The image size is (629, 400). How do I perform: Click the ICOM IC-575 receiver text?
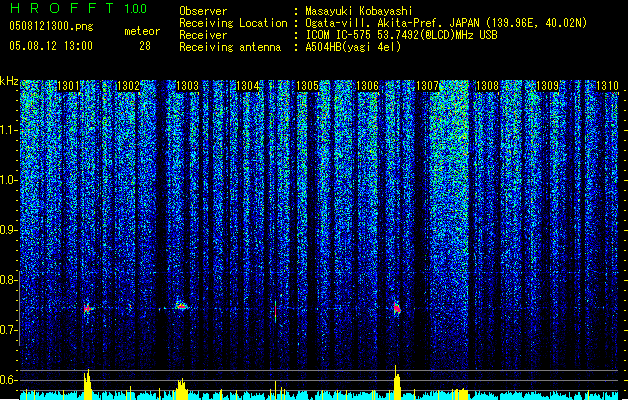401,35
